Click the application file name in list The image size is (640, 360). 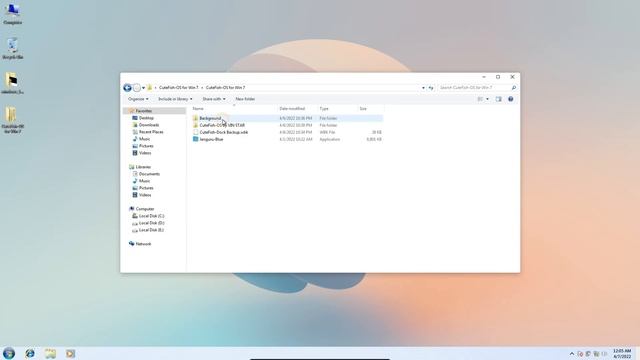[211, 139]
